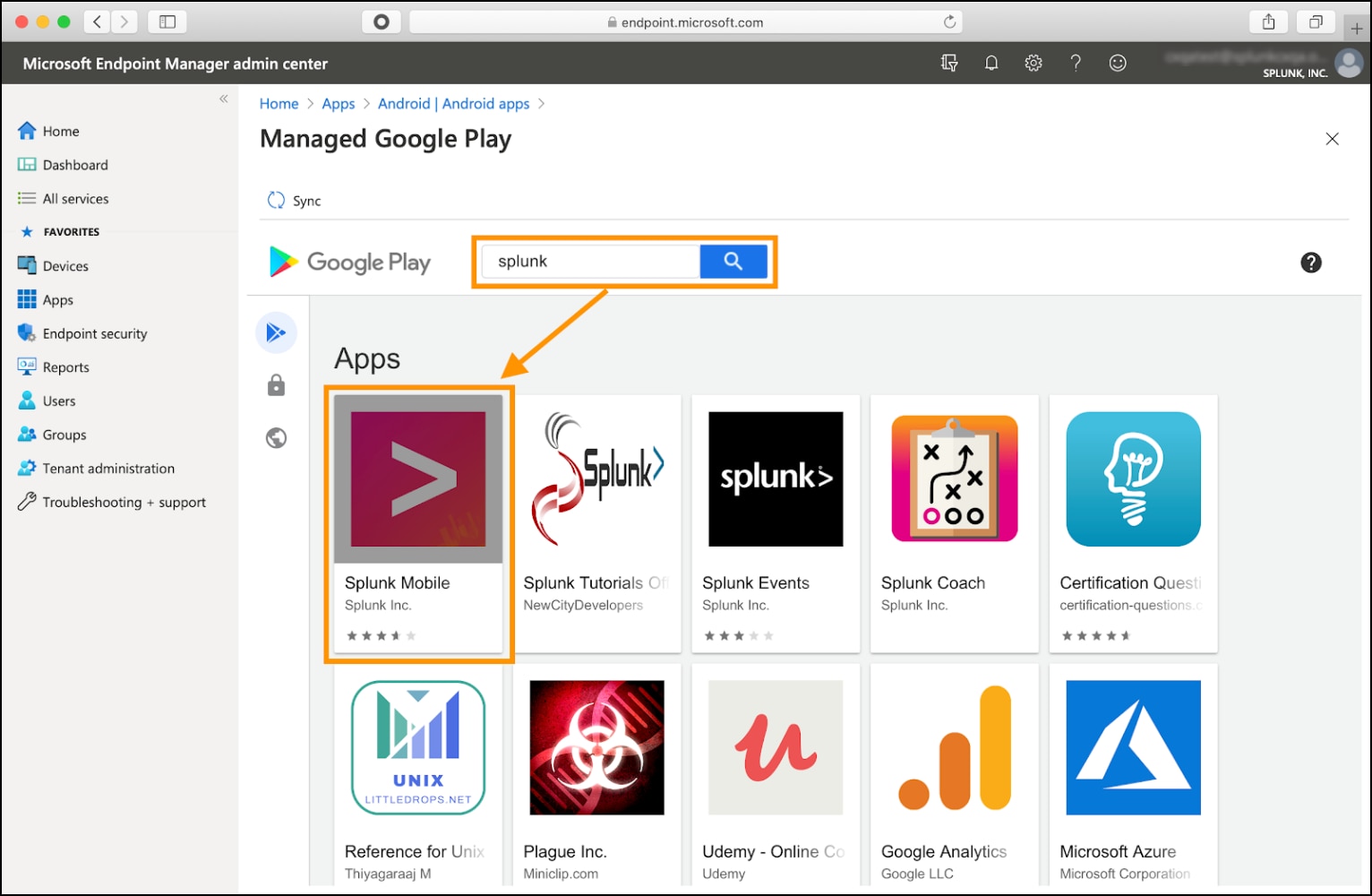Viewport: 1372px width, 896px height.
Task: Click the FAVORITES star icon
Action: click(27, 232)
